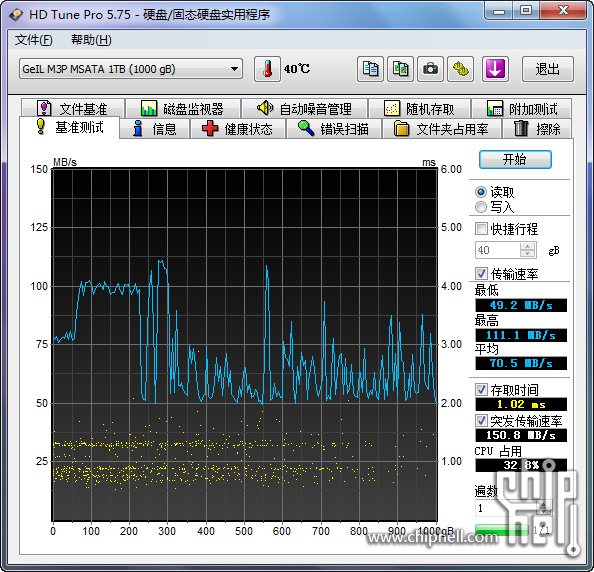Toggle the 存取时间 checkbox
The height and width of the screenshot is (572, 594).
tap(481, 389)
